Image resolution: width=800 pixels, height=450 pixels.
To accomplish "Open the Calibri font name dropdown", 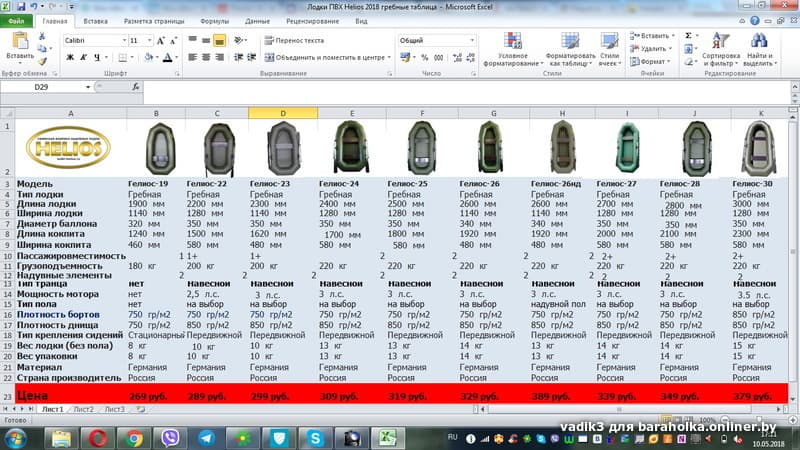I will click(x=124, y=40).
